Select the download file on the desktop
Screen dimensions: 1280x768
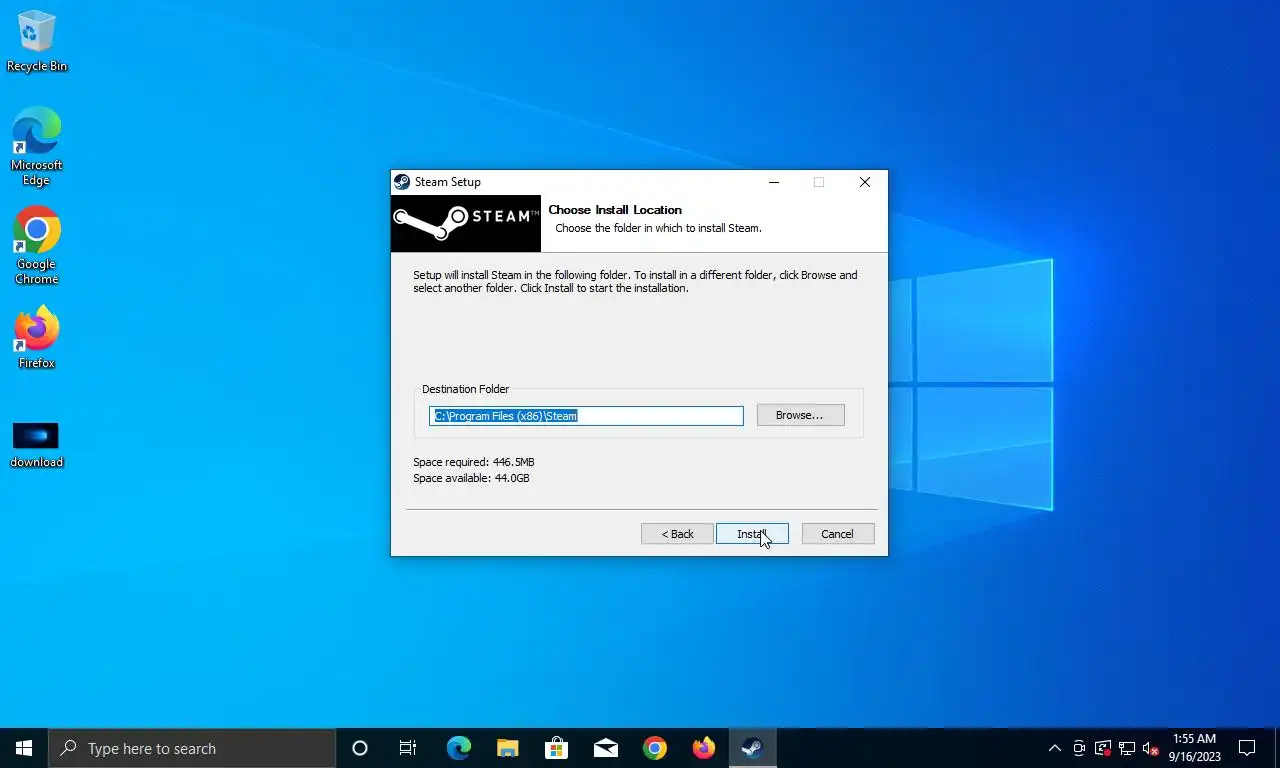[37, 445]
